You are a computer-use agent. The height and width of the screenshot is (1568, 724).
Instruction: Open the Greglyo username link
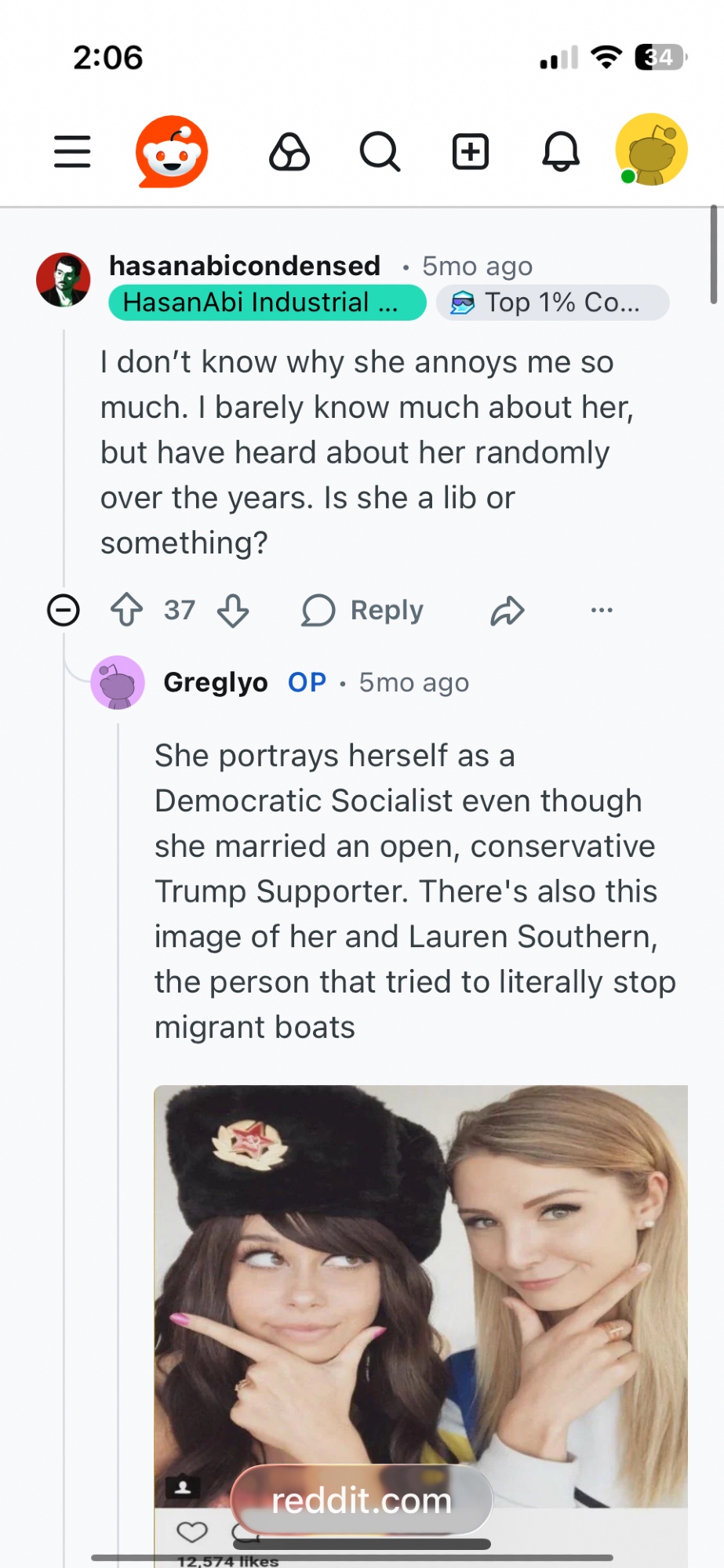click(216, 682)
